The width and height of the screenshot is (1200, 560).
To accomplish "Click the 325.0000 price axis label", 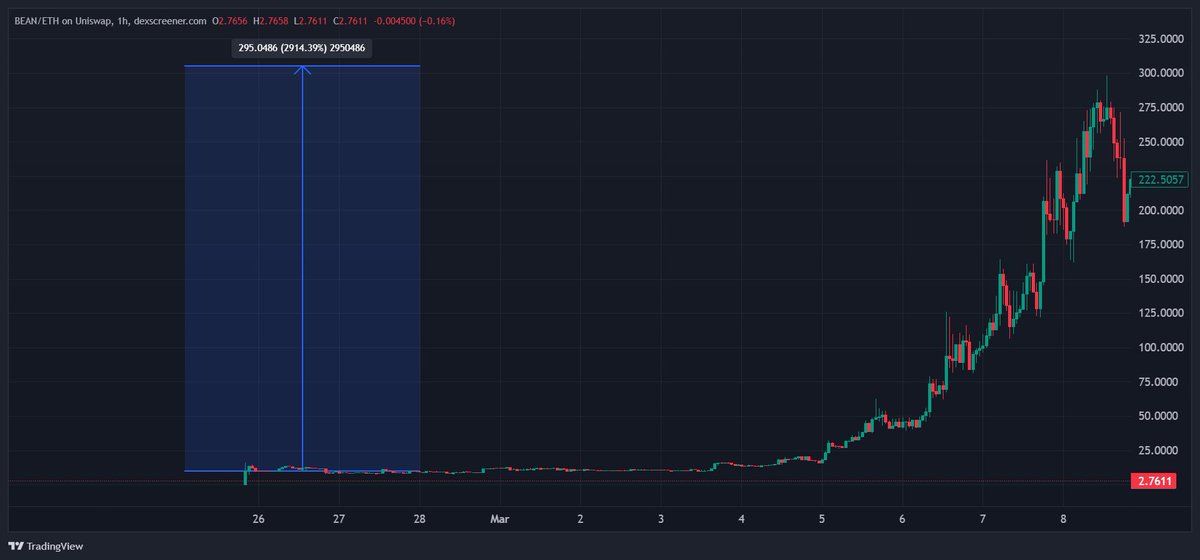I will point(1161,39).
